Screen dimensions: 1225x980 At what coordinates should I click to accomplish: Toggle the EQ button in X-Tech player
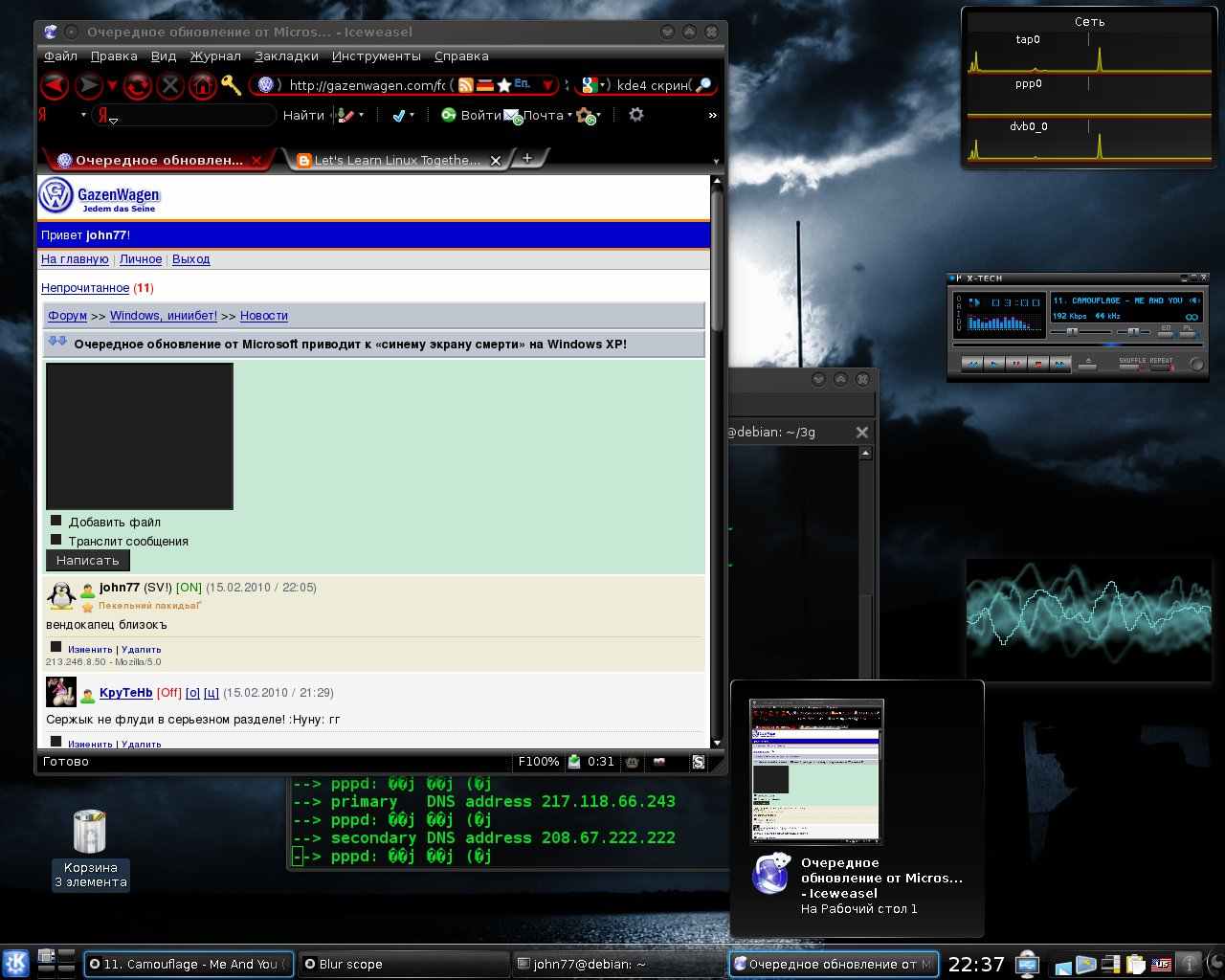(1166, 330)
